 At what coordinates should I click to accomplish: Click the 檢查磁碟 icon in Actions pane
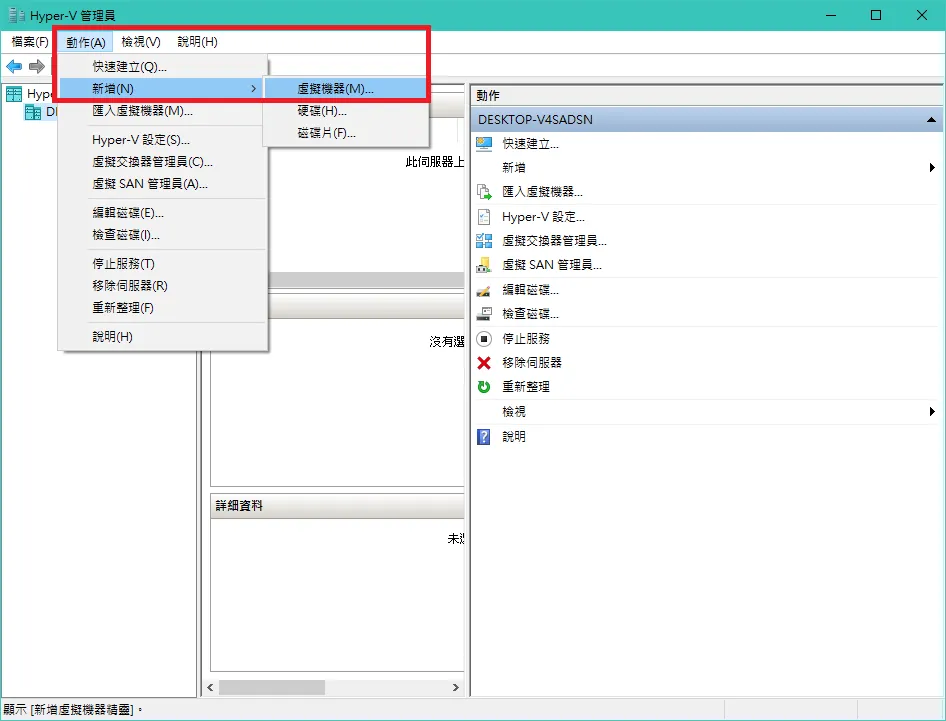tap(484, 314)
